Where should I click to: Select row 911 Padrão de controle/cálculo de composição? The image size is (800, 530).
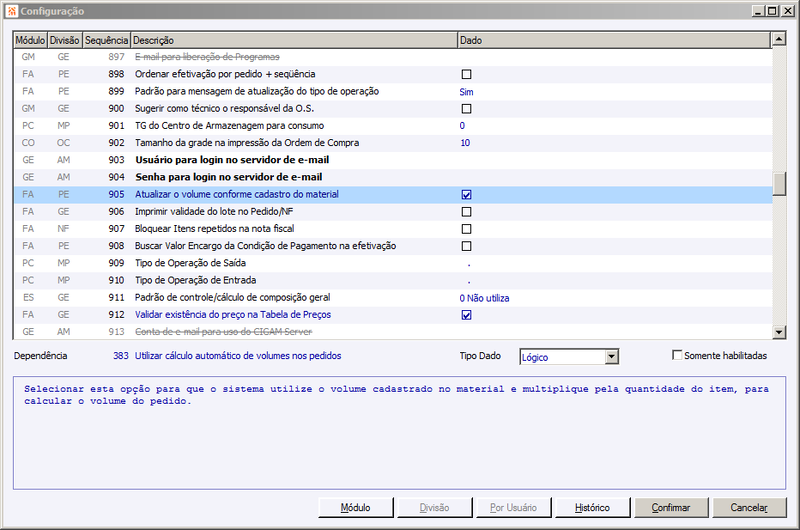coord(393,297)
